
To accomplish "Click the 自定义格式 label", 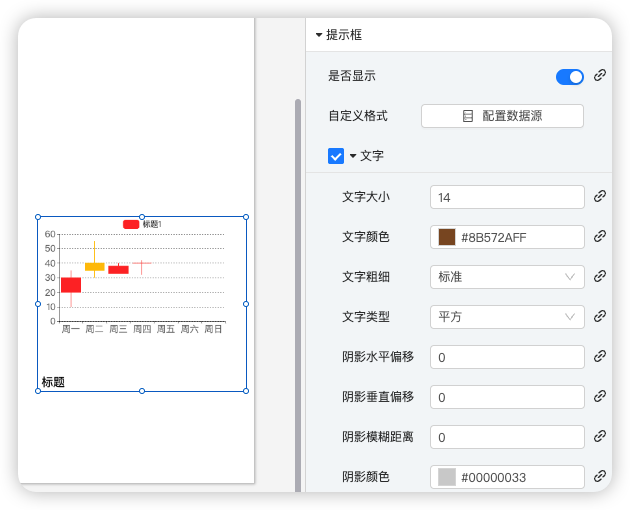I will coord(358,116).
